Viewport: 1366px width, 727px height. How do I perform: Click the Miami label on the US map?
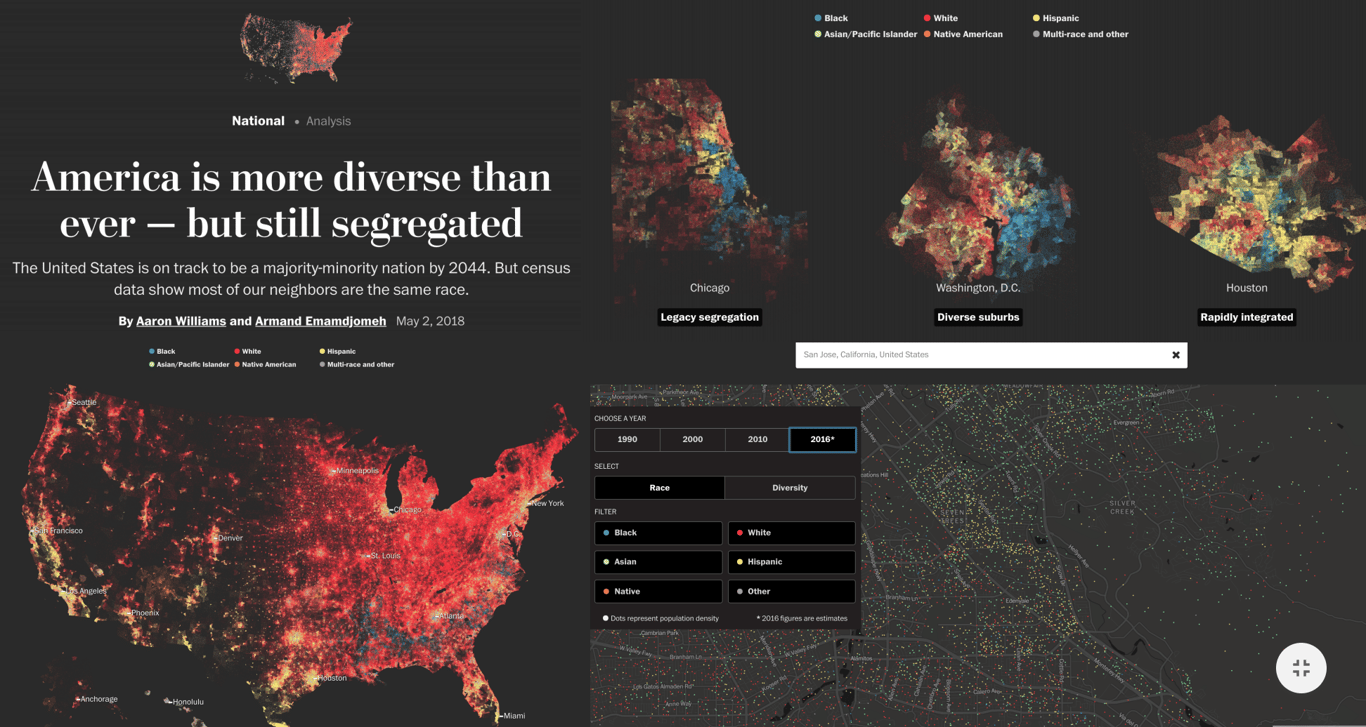[x=512, y=715]
